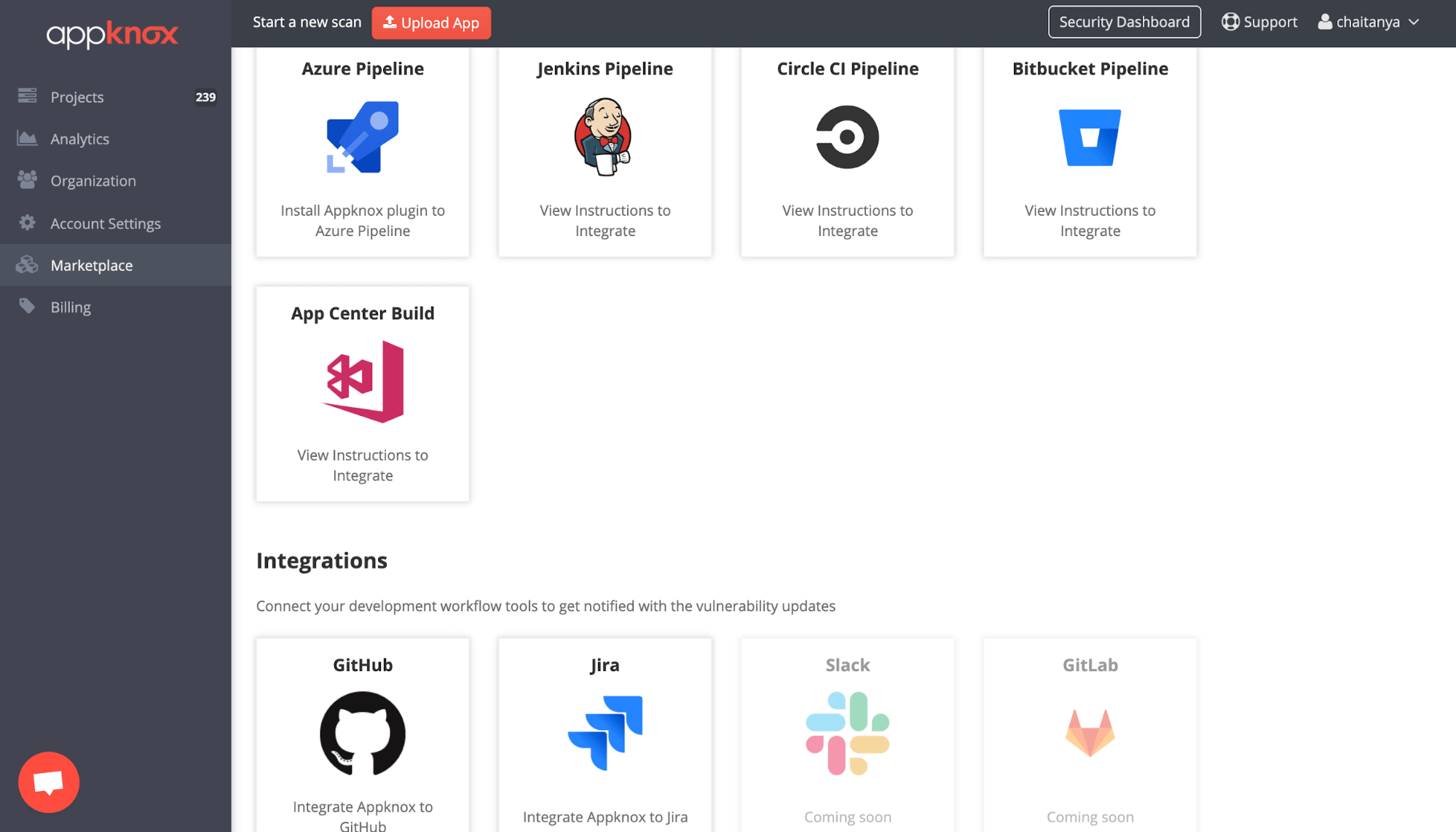Click the GitLab fox logo
1456x832 pixels.
coord(1090,733)
